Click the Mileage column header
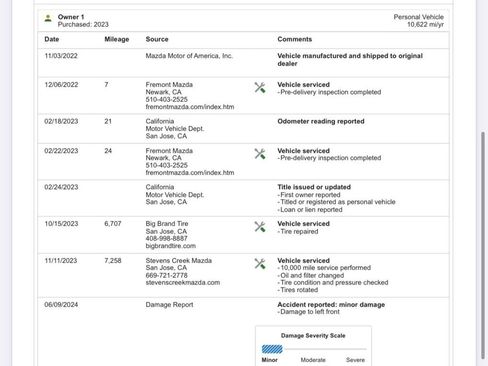488x366 pixels. [x=117, y=39]
